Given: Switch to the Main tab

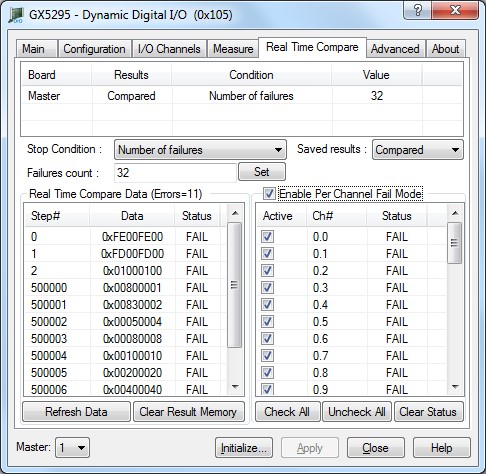Looking at the screenshot, I should pos(37,49).
